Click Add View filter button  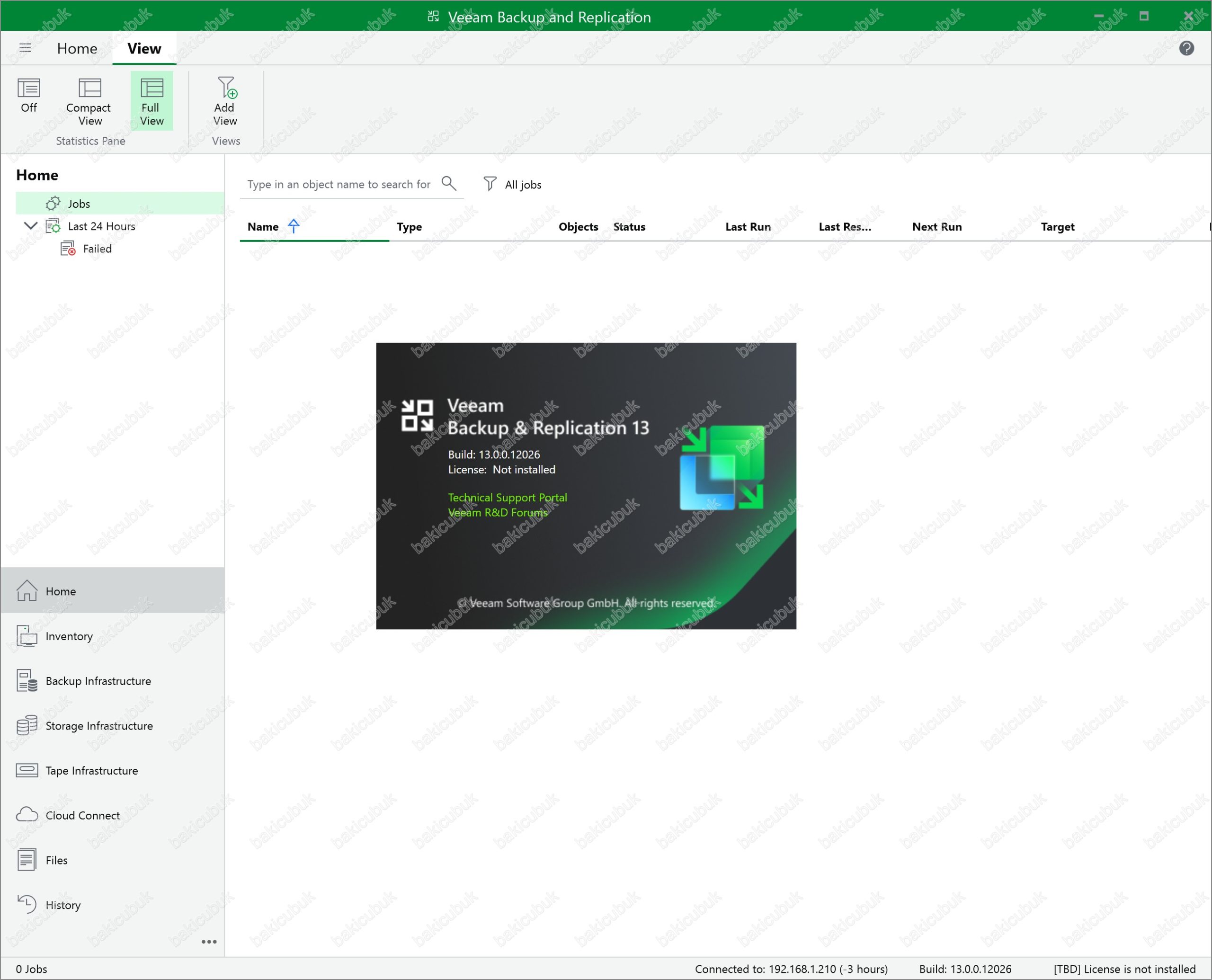(x=225, y=102)
